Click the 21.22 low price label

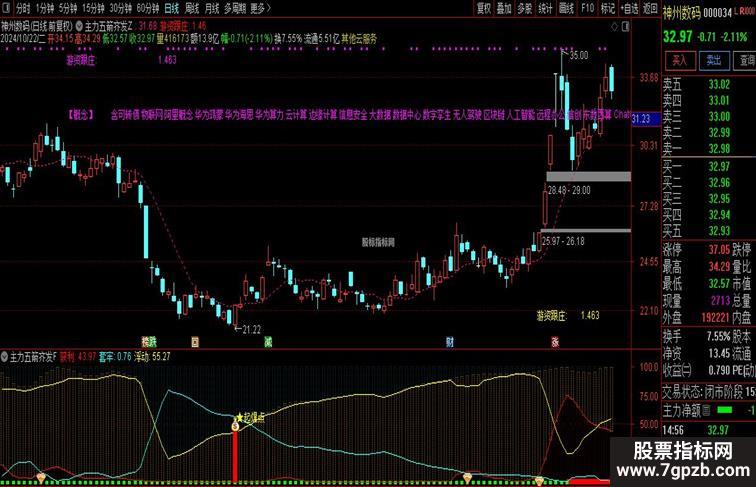pos(251,330)
